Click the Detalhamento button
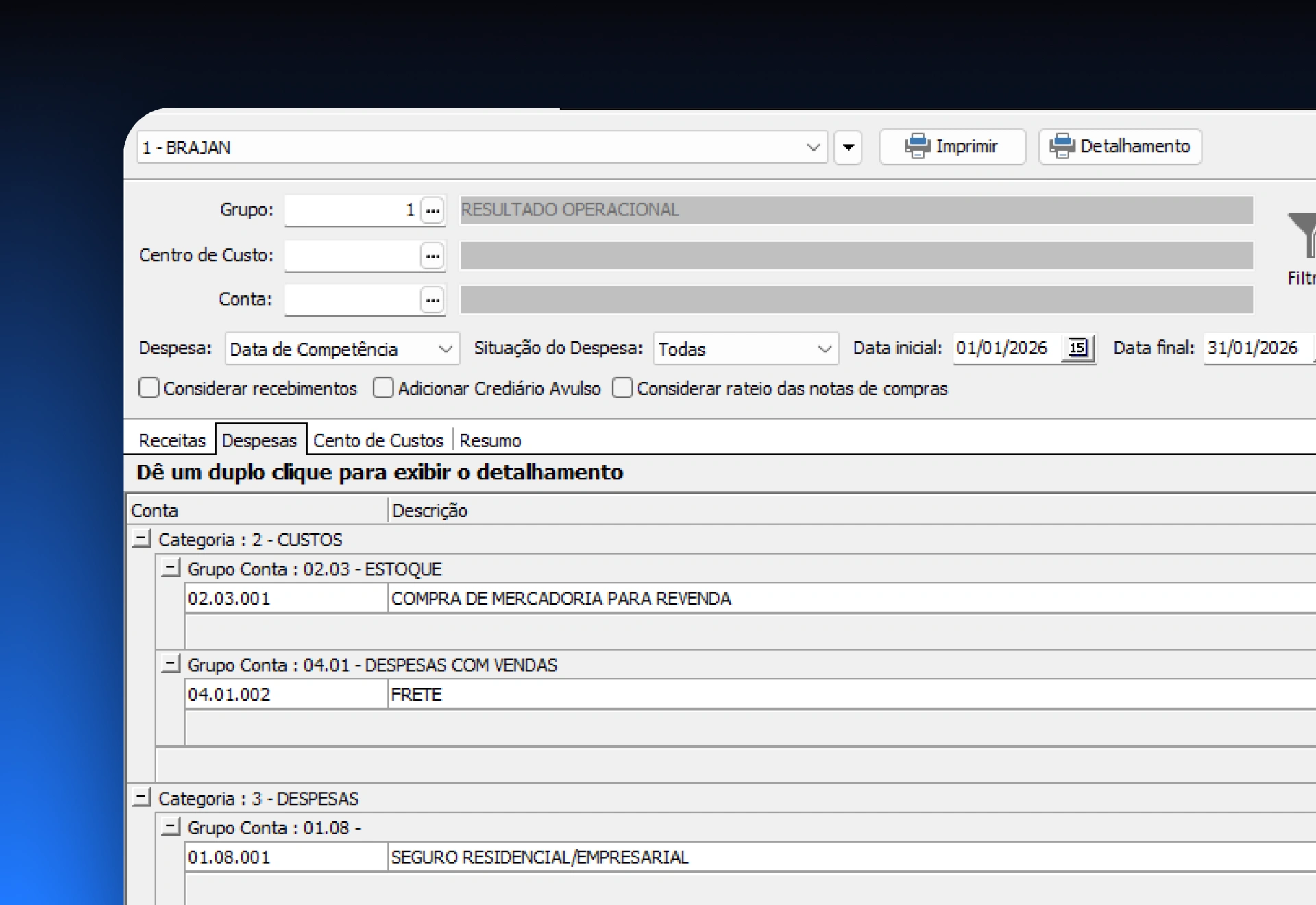Image resolution: width=1316 pixels, height=905 pixels. (x=1119, y=146)
